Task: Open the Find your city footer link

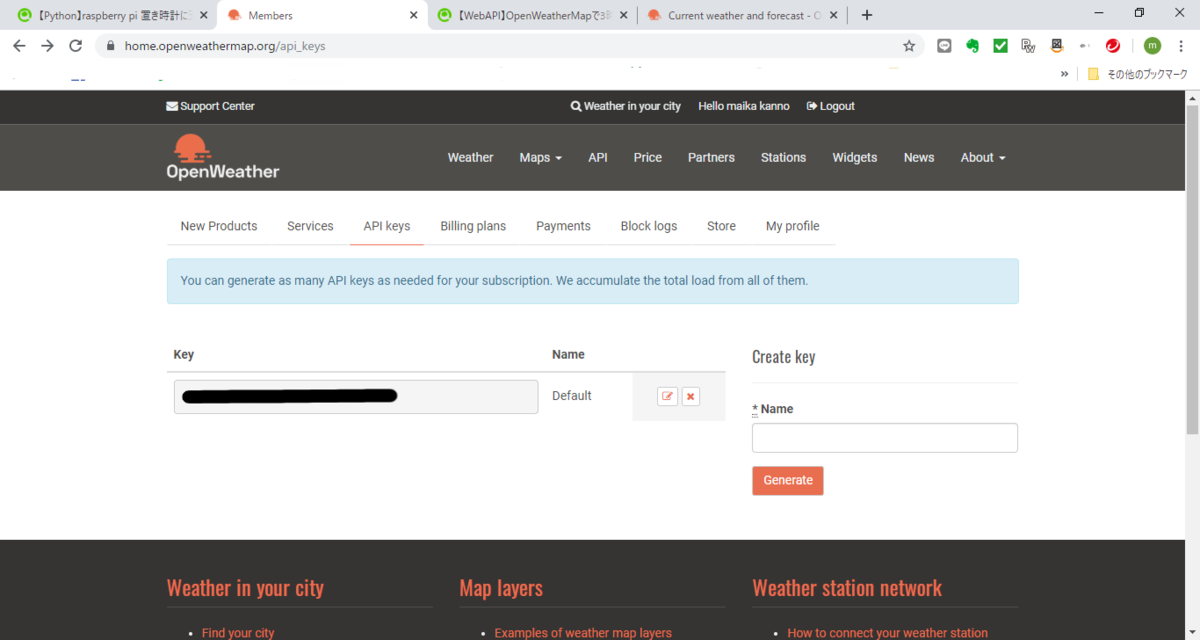Action: click(x=238, y=633)
